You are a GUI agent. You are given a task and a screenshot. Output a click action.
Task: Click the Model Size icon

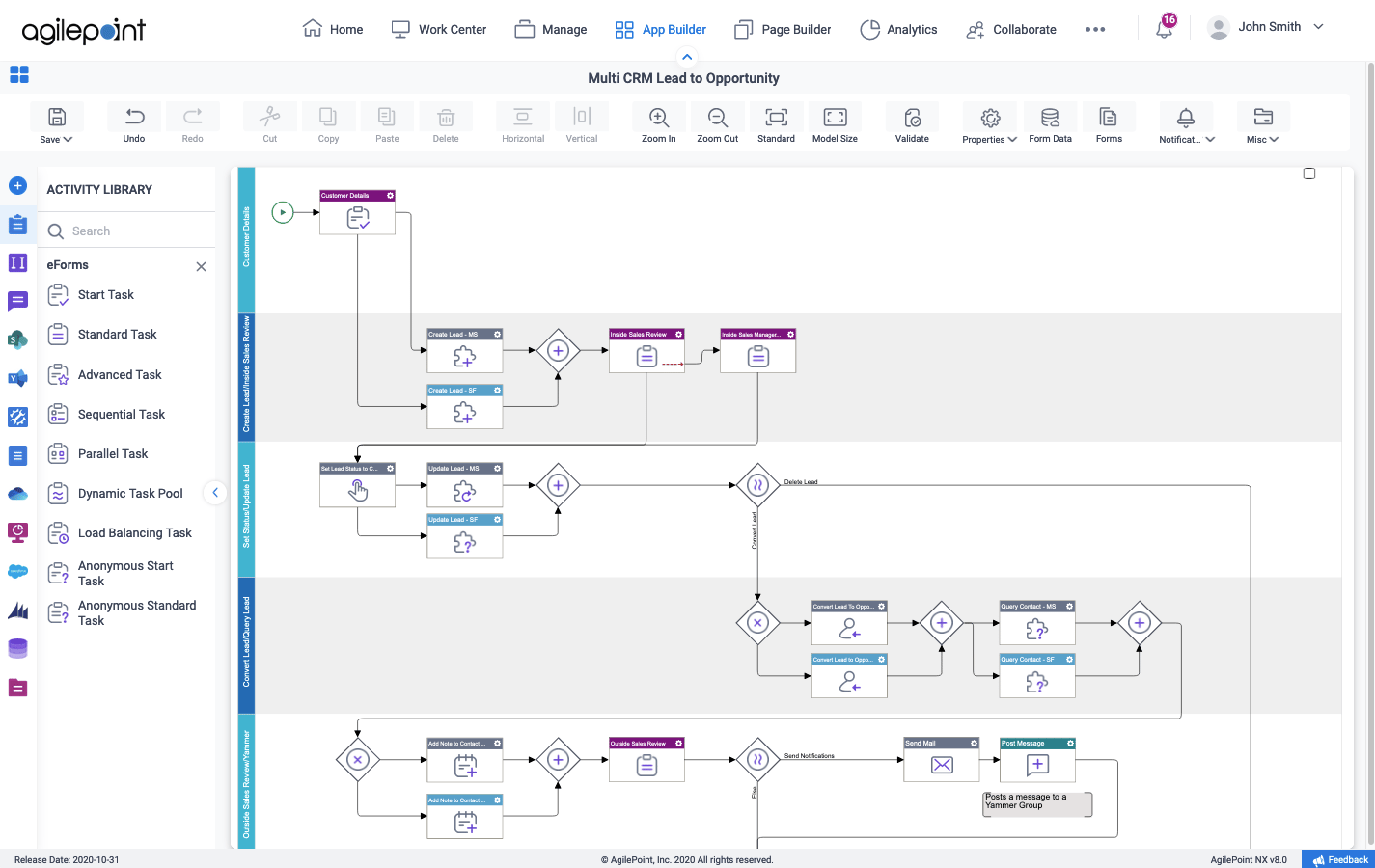click(835, 123)
